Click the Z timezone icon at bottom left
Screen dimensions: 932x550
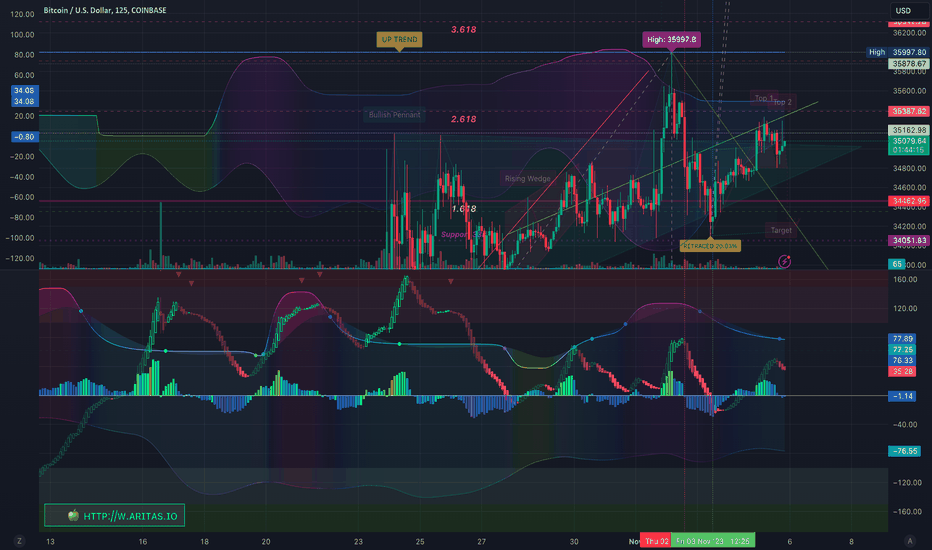point(20,541)
